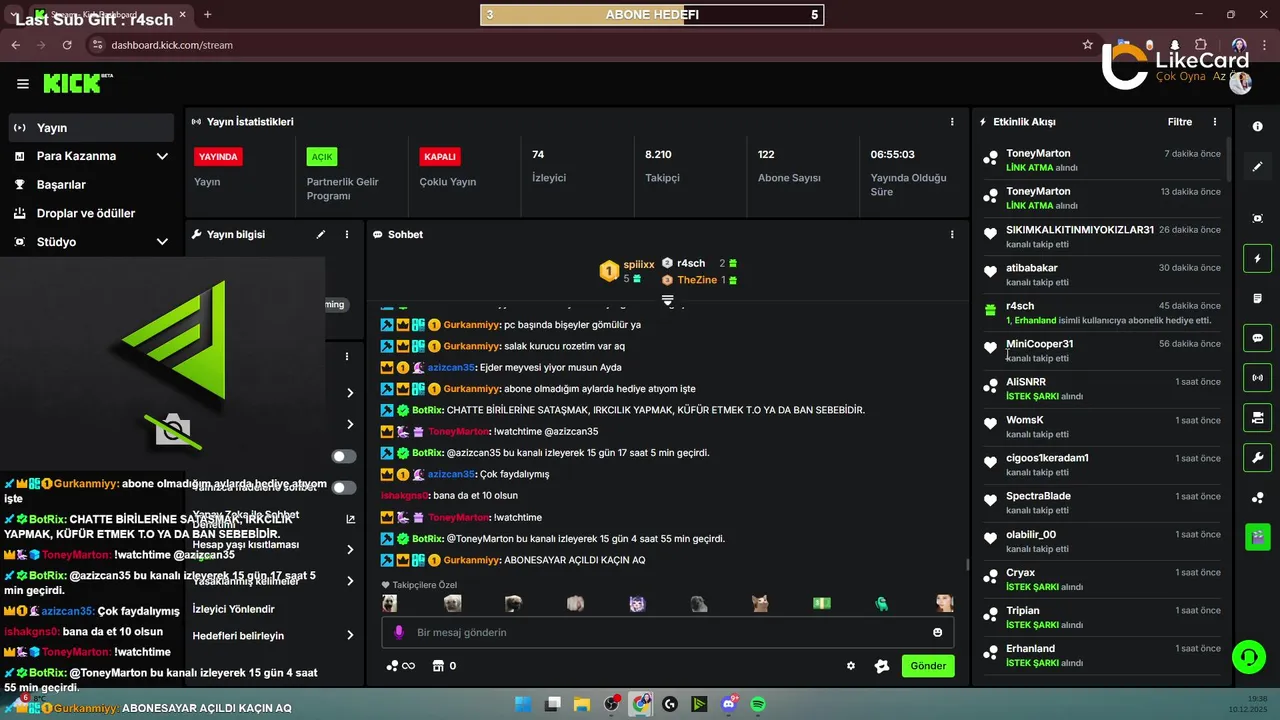Open the info icon in right sidebar
The image size is (1280, 720).
[1257, 127]
